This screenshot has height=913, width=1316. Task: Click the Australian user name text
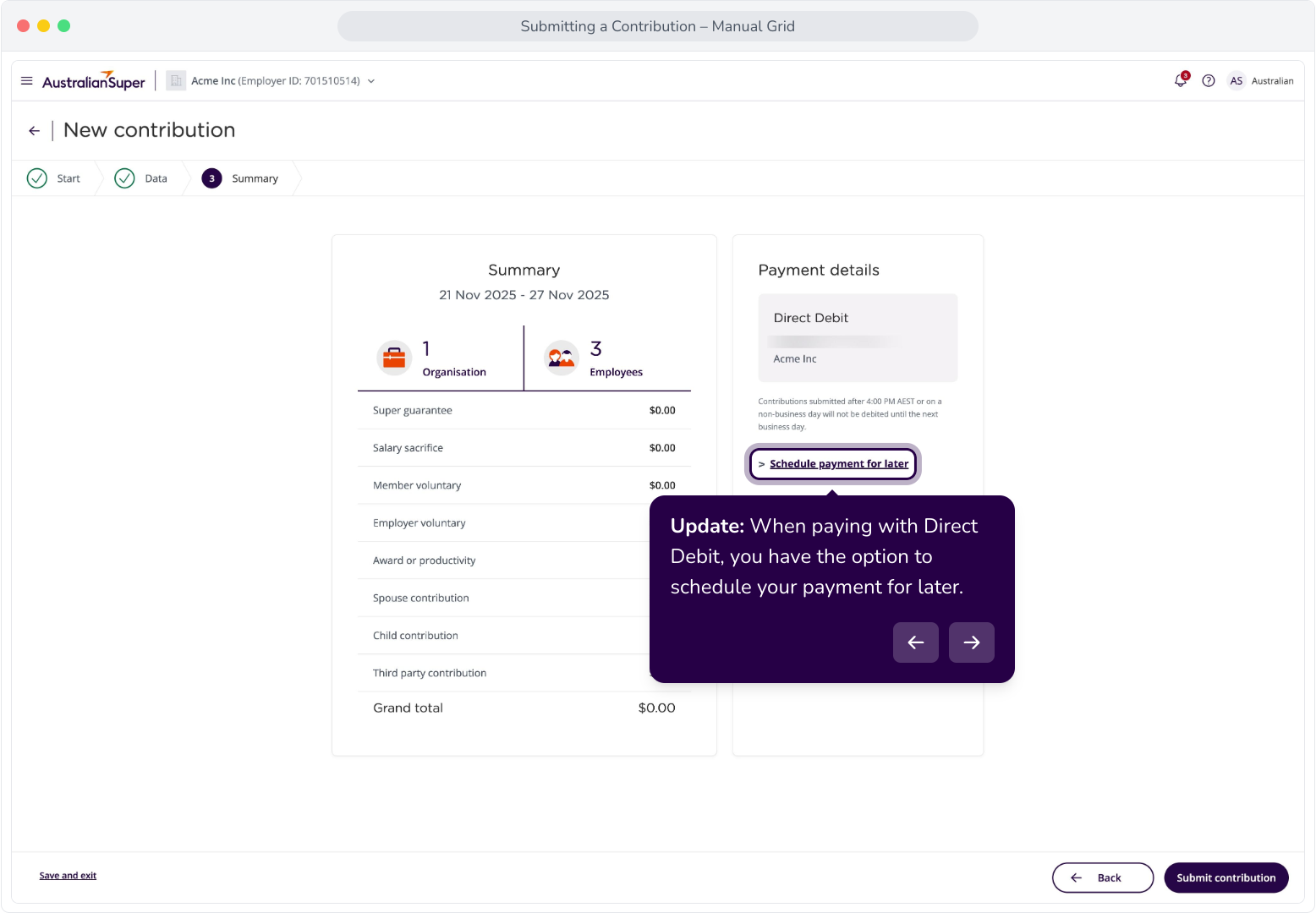[x=1272, y=81]
